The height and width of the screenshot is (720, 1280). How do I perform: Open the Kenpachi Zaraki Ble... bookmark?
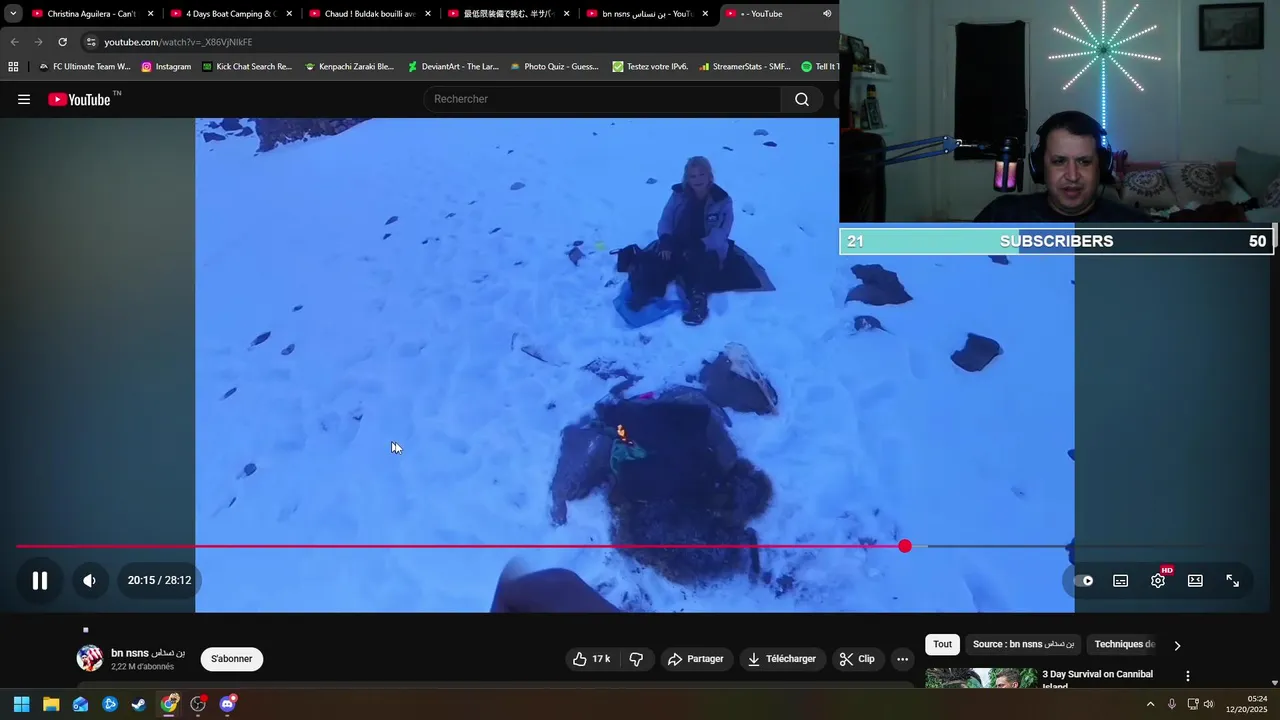[x=349, y=67]
